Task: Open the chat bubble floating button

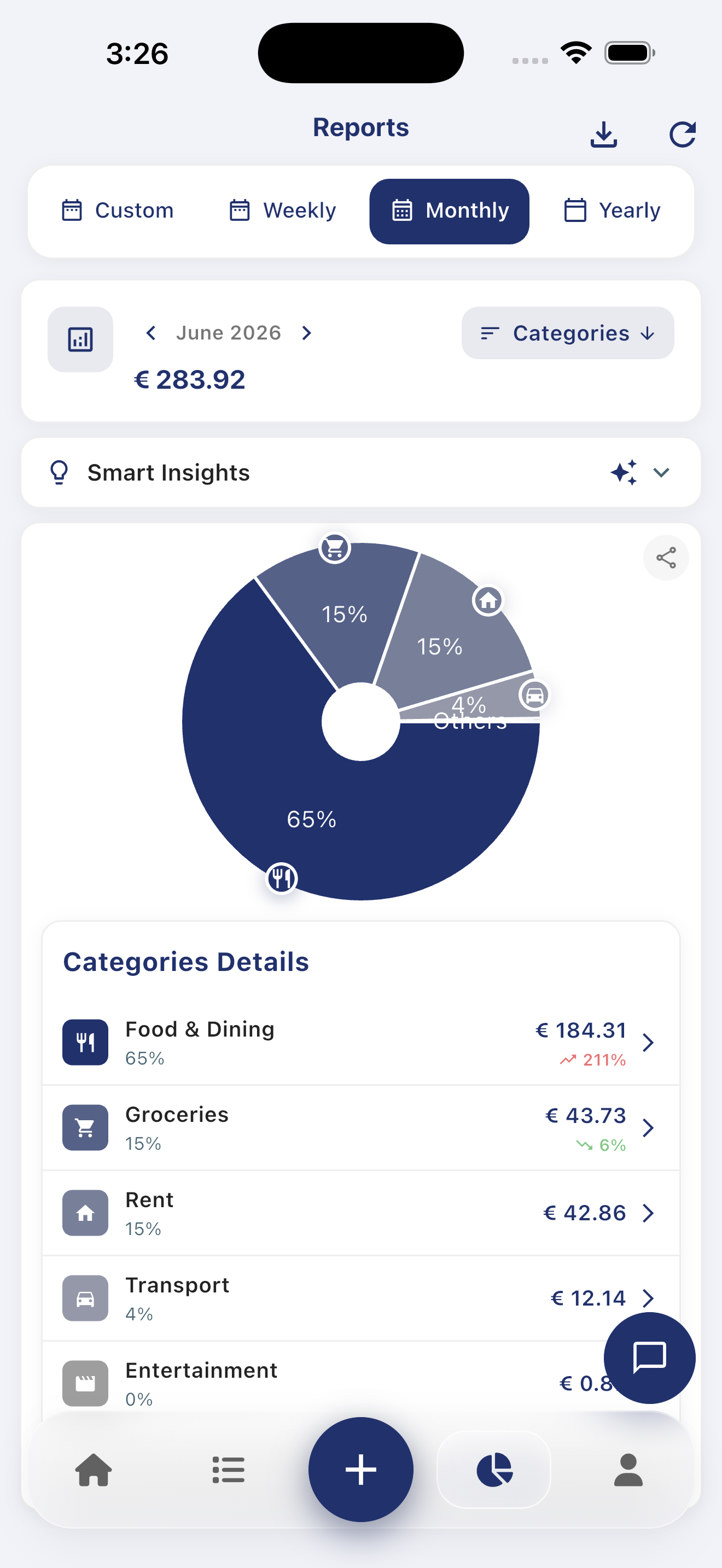Action: click(650, 1358)
